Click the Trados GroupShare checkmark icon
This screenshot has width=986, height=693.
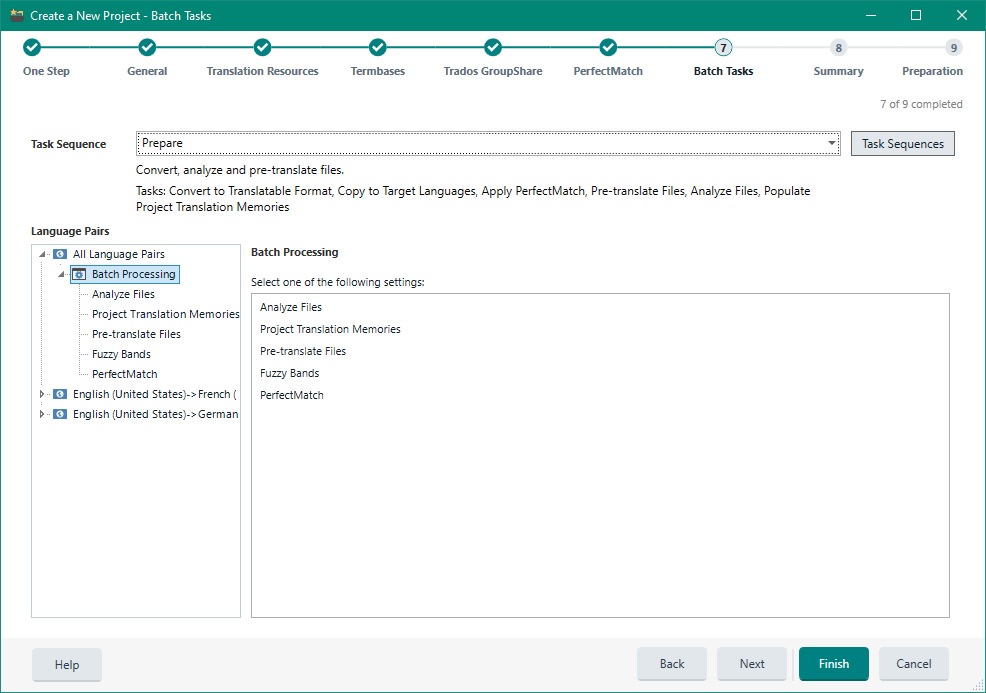(x=492, y=46)
